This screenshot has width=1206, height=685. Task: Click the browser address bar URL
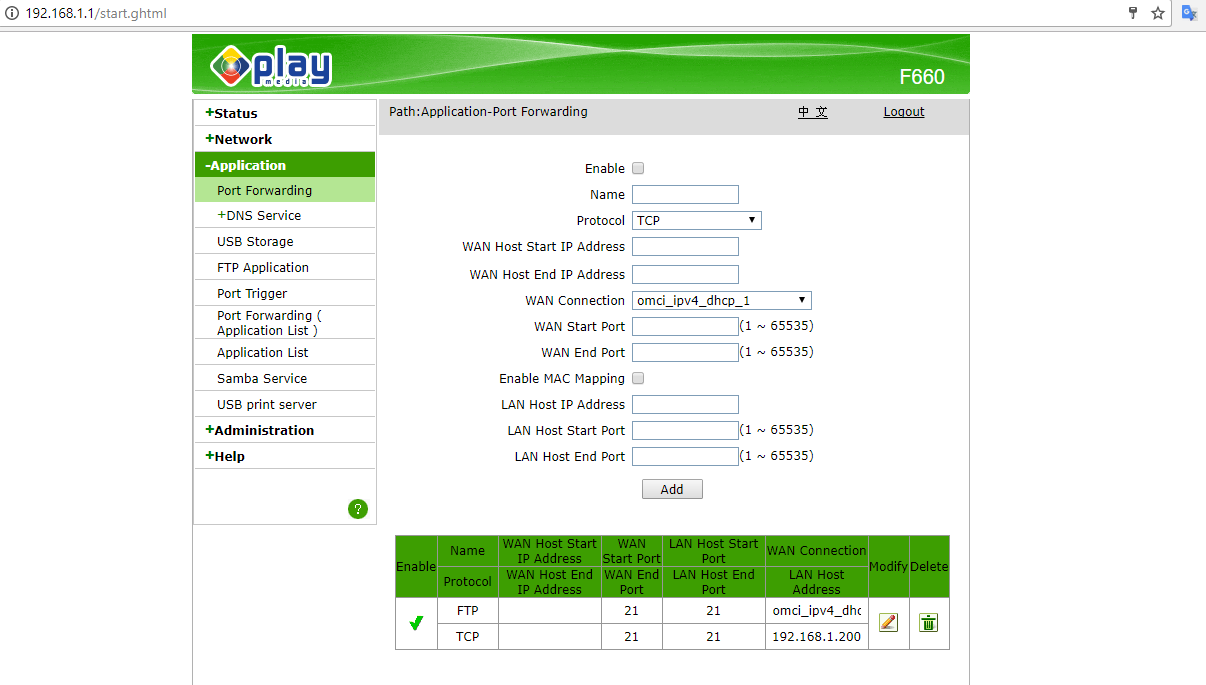[96, 13]
